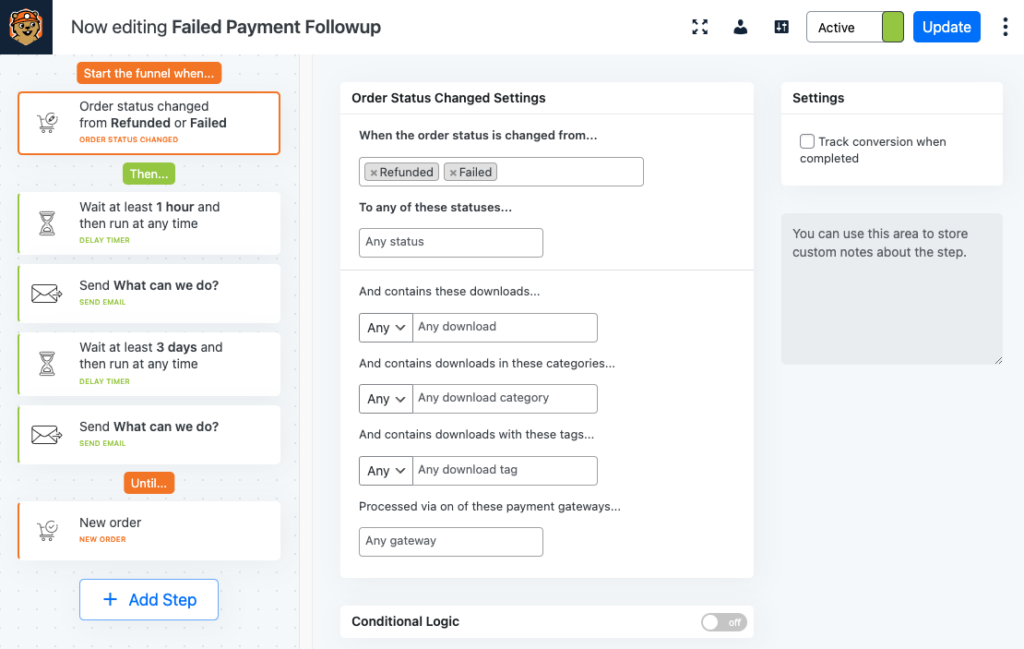Screen dimensions: 1024x649
Task: Click the Update button
Action: point(946,27)
